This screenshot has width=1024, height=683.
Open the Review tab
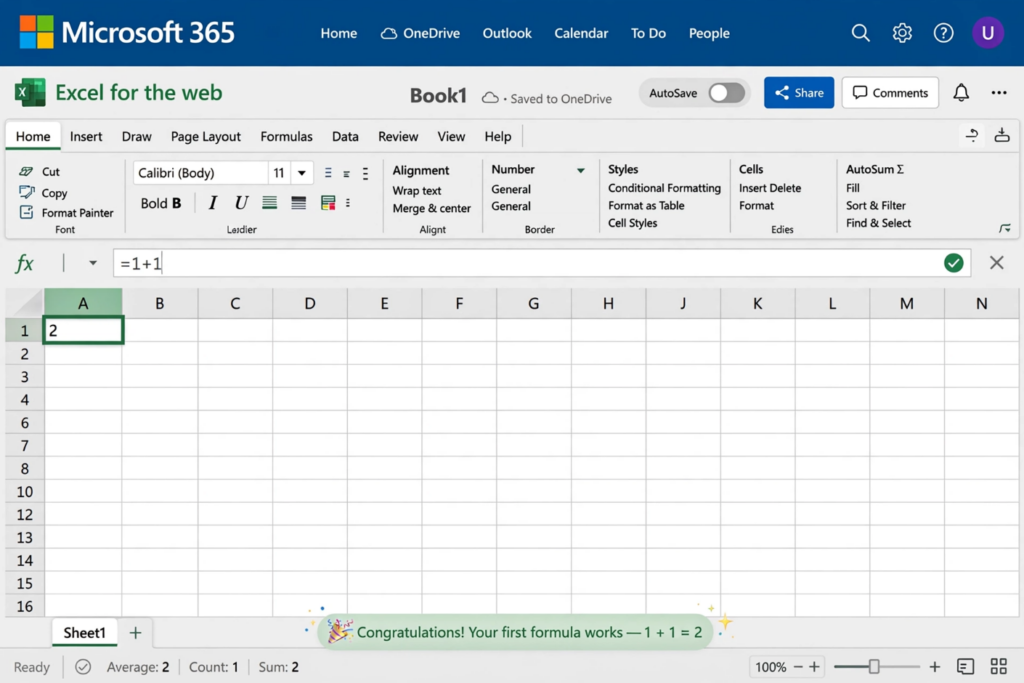[x=398, y=136]
